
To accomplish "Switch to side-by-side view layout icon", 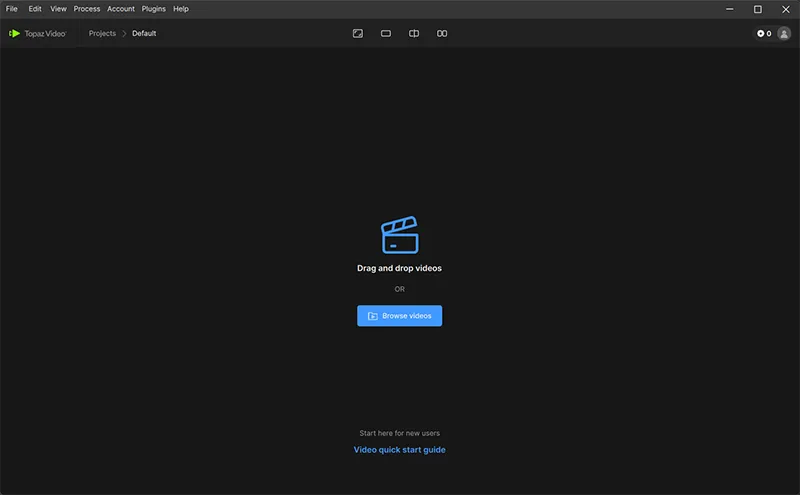I will click(442, 34).
